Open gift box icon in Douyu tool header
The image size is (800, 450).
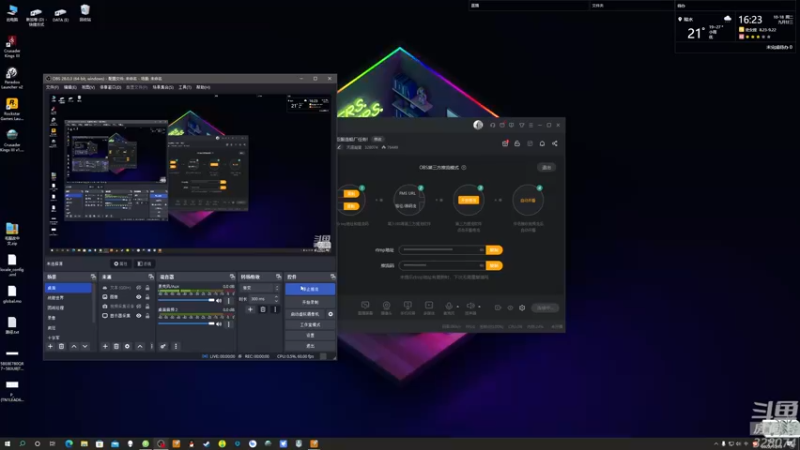coord(505,143)
